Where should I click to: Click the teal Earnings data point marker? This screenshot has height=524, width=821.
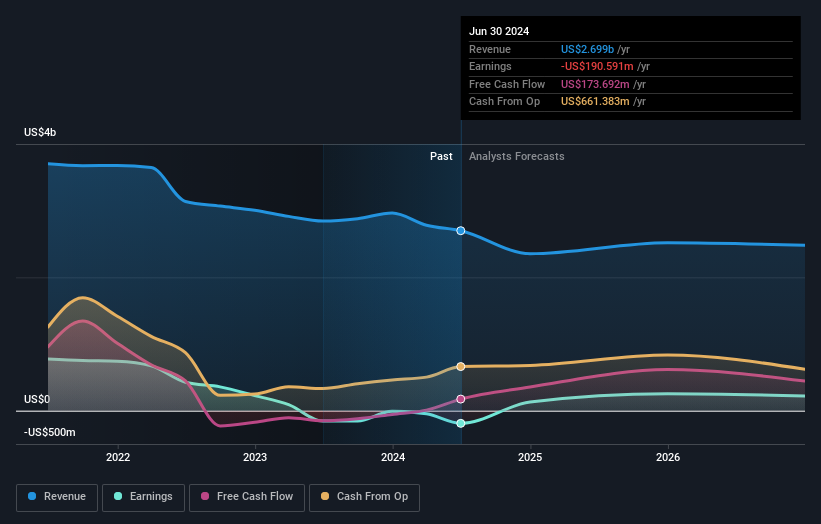[x=460, y=423]
